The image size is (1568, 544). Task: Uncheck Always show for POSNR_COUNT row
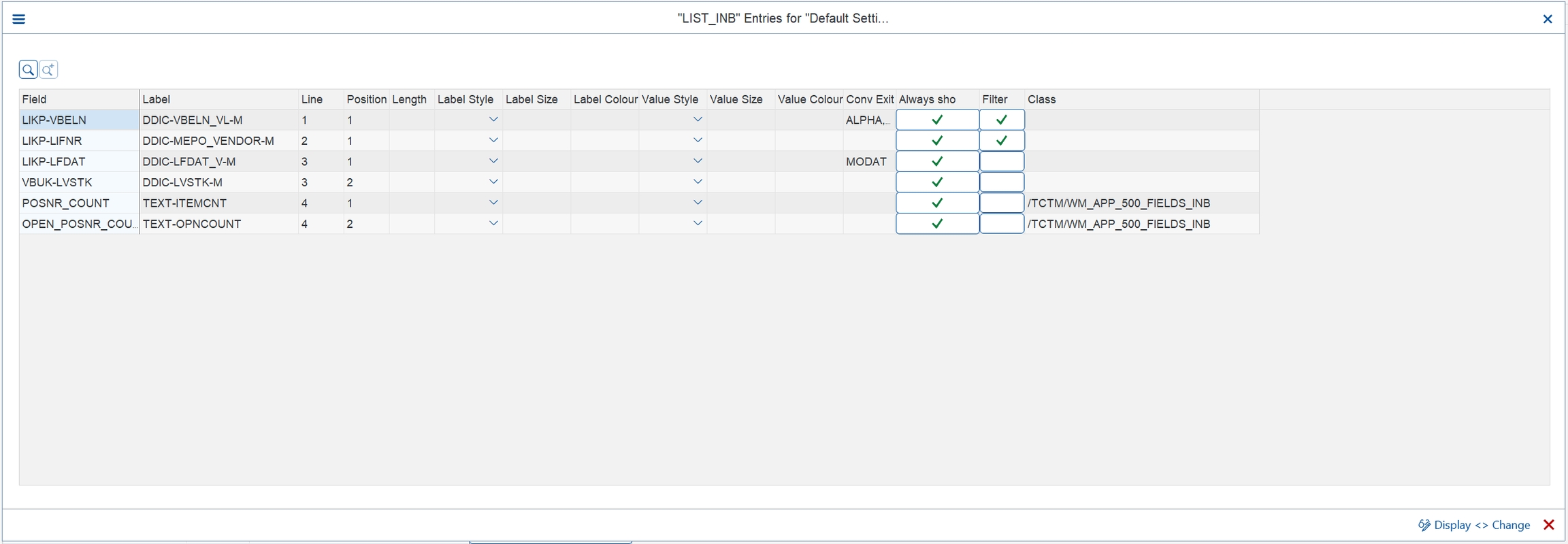coord(937,203)
